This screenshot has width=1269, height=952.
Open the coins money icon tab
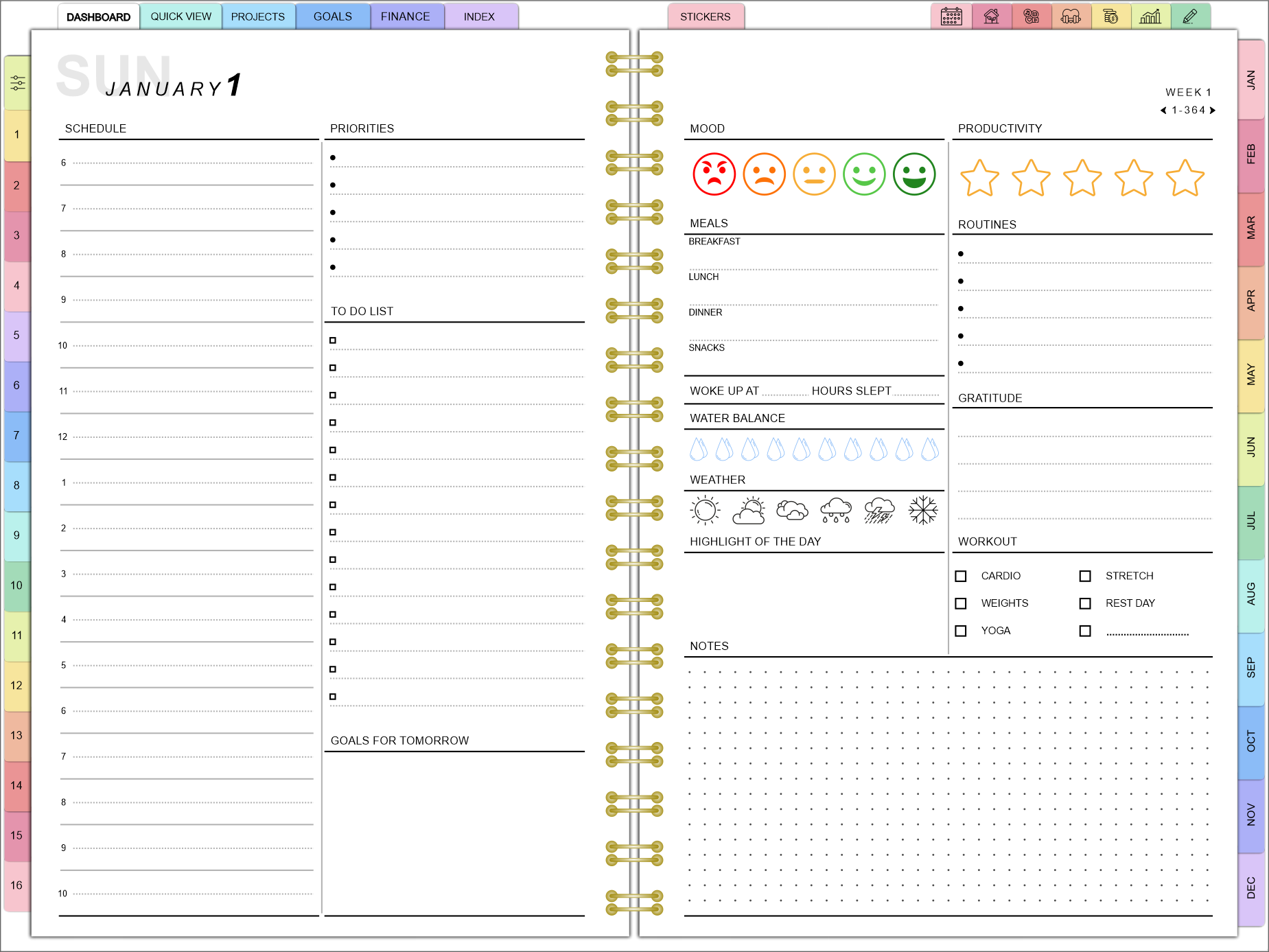click(x=1110, y=16)
